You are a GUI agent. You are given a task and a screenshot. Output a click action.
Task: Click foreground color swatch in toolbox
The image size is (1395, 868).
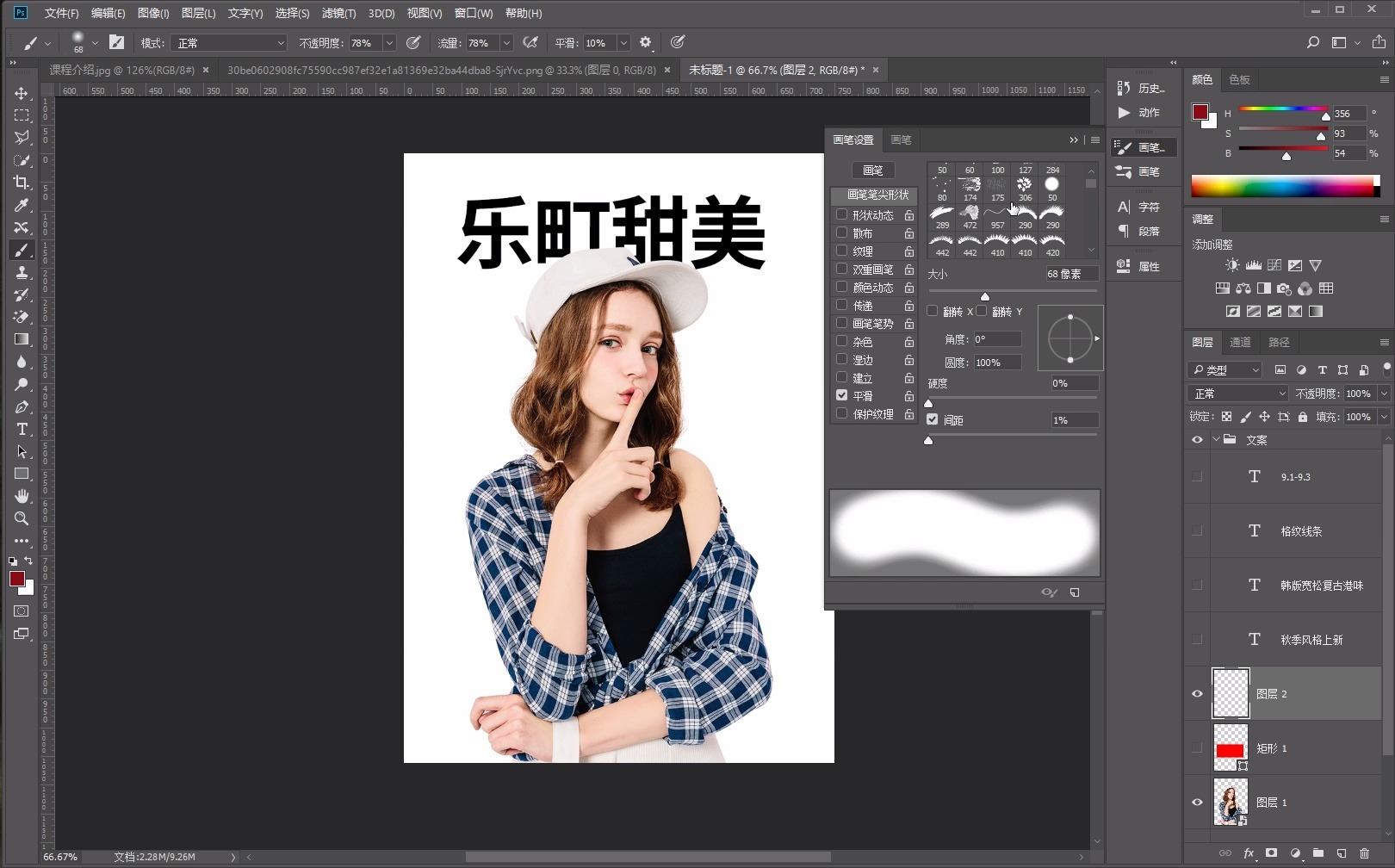coord(17,579)
